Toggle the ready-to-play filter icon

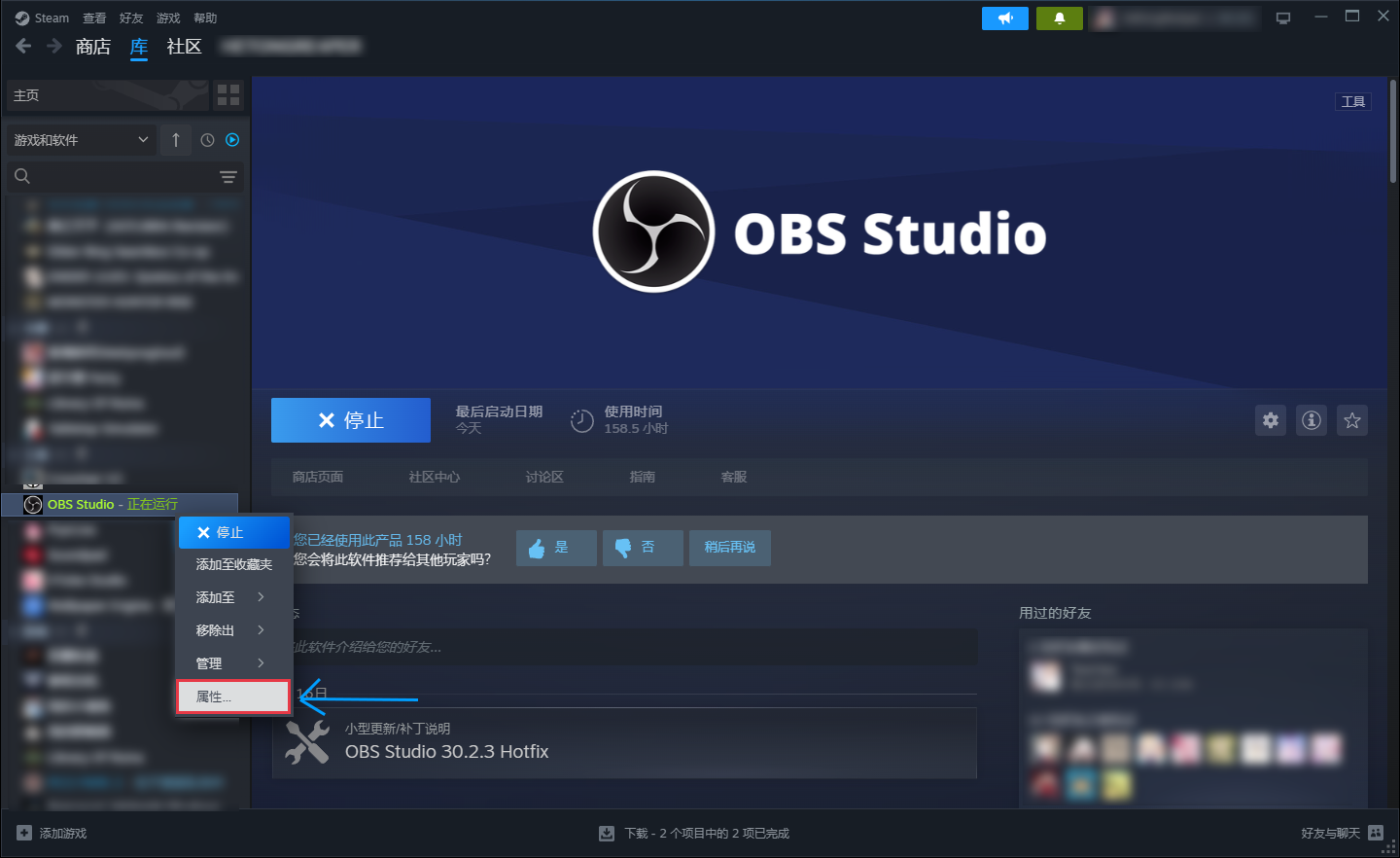click(232, 140)
